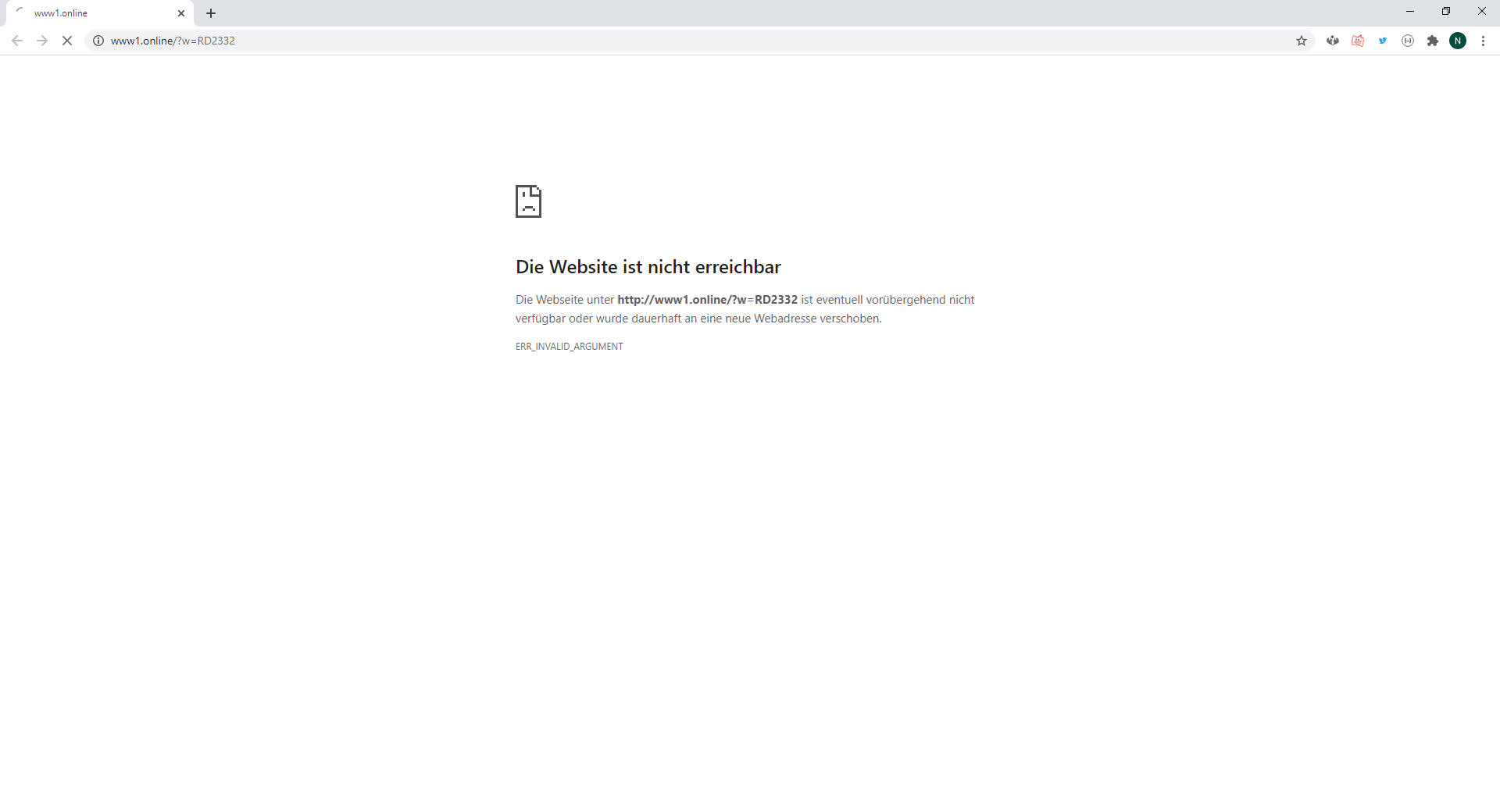This screenshot has width=1500, height=812.
Task: Open the Extensions puzzle piece menu
Action: tap(1433, 41)
